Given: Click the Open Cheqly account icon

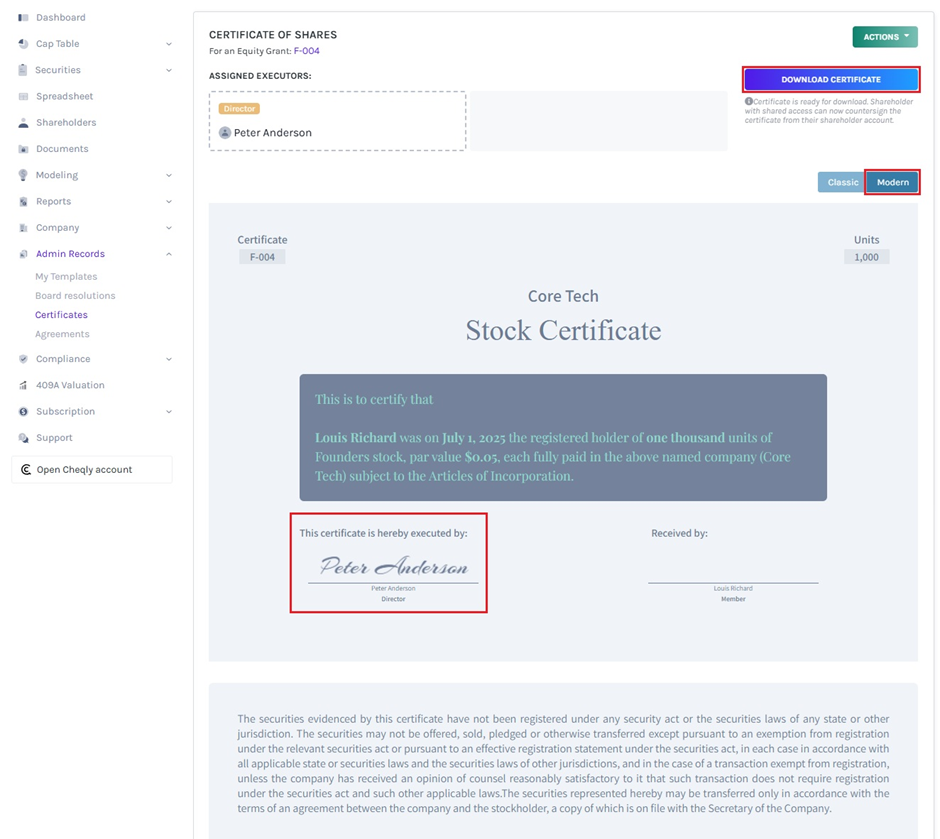Looking at the screenshot, I should point(24,469).
